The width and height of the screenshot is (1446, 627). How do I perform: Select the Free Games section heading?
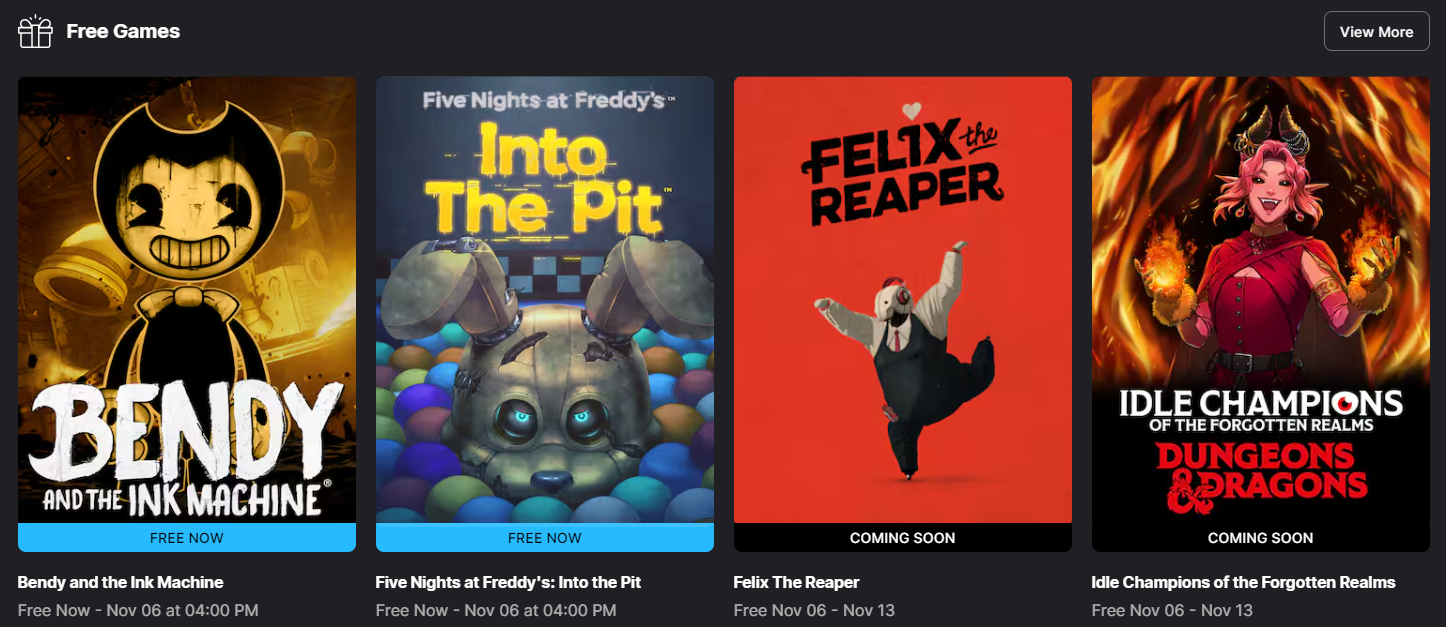[x=123, y=31]
